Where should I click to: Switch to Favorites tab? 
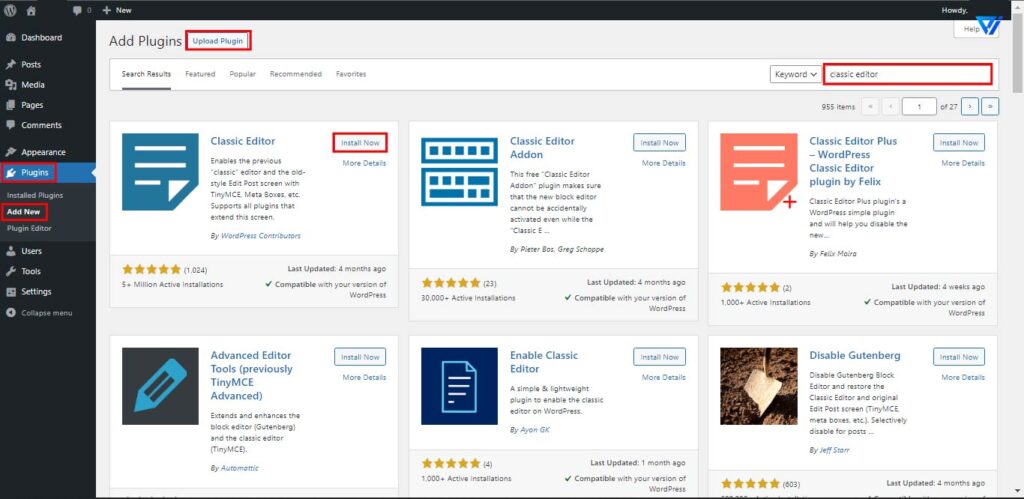[351, 74]
